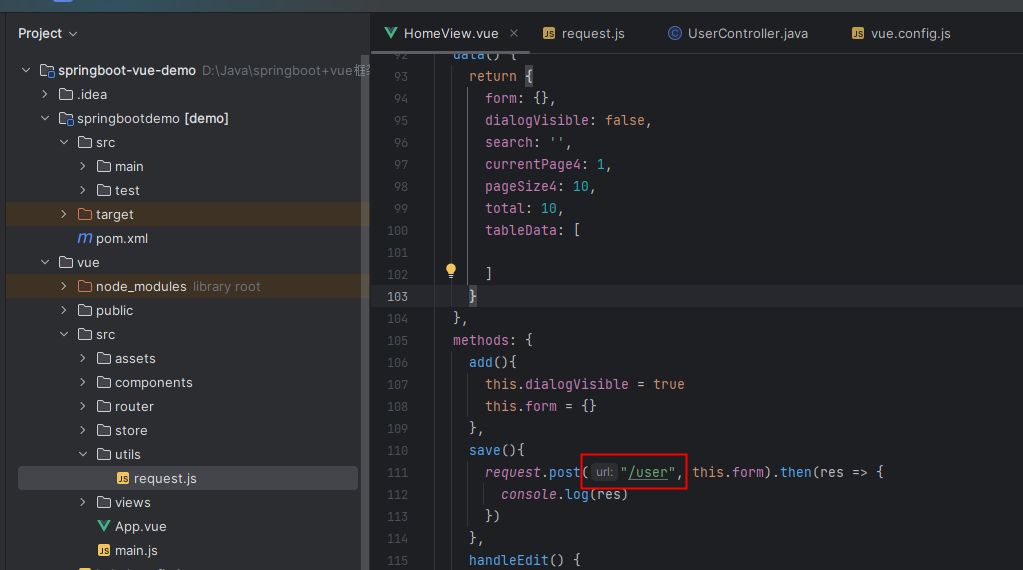Collapse the utils folder
Image resolution: width=1023 pixels, height=570 pixels.
[x=83, y=454]
